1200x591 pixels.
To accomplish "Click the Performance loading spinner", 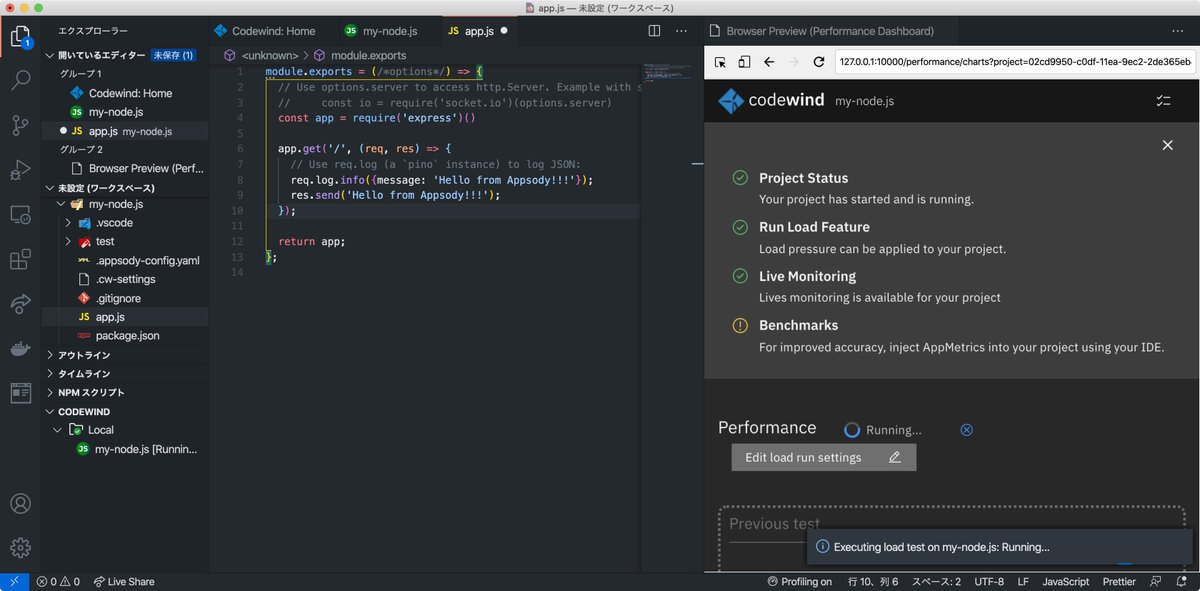I will 852,430.
